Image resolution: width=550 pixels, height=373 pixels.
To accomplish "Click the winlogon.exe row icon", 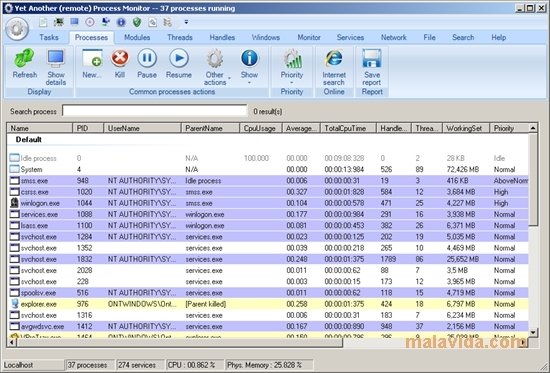I will (14, 203).
